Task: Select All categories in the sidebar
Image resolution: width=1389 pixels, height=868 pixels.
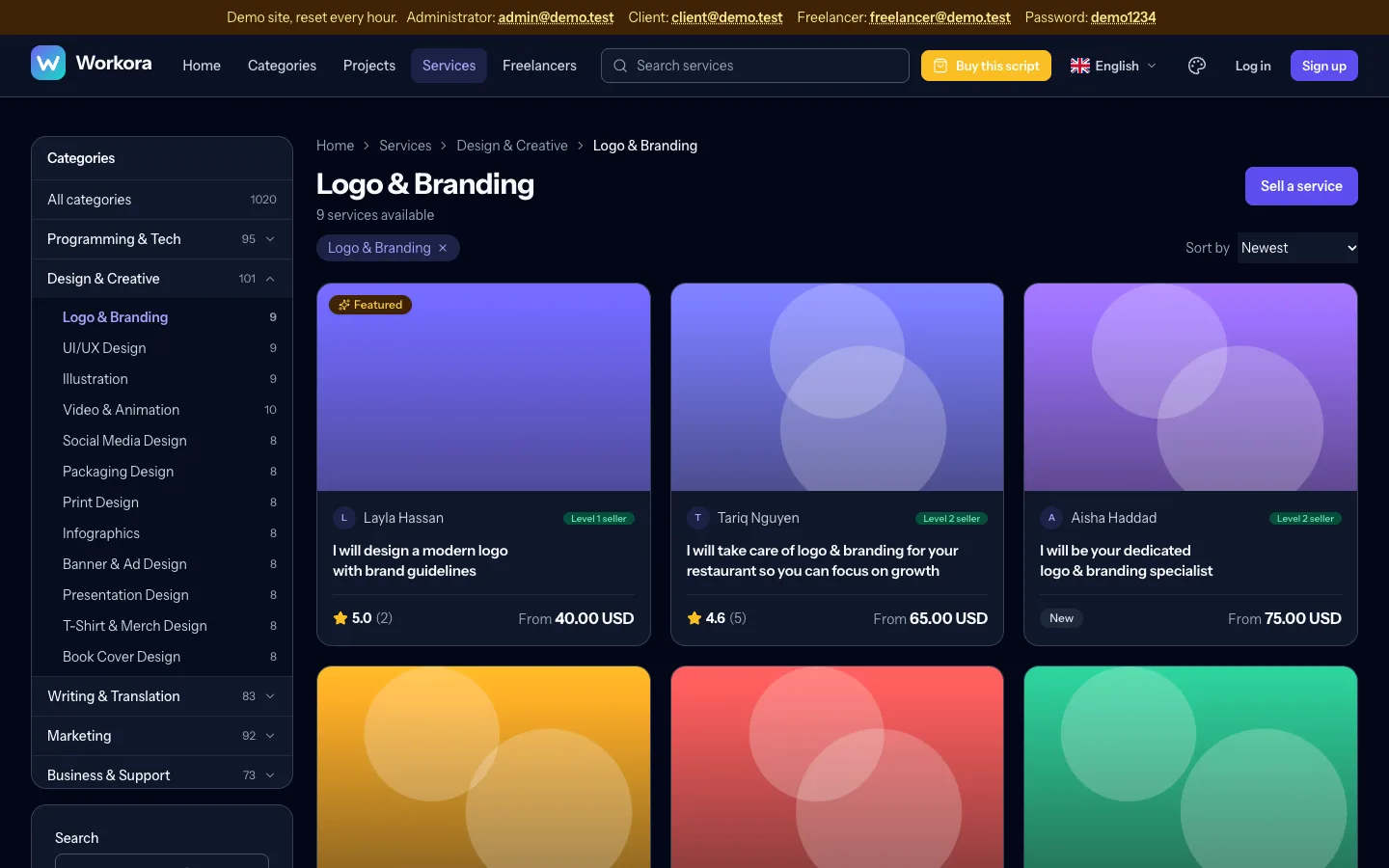Action: coord(162,200)
